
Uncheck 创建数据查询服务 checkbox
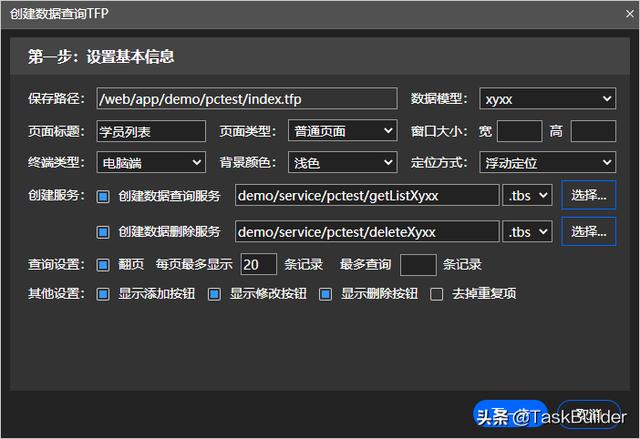[103, 197]
